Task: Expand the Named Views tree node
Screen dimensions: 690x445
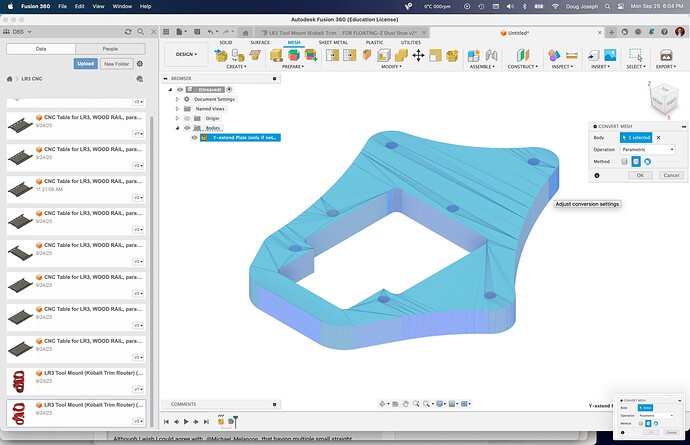Action: click(177, 109)
